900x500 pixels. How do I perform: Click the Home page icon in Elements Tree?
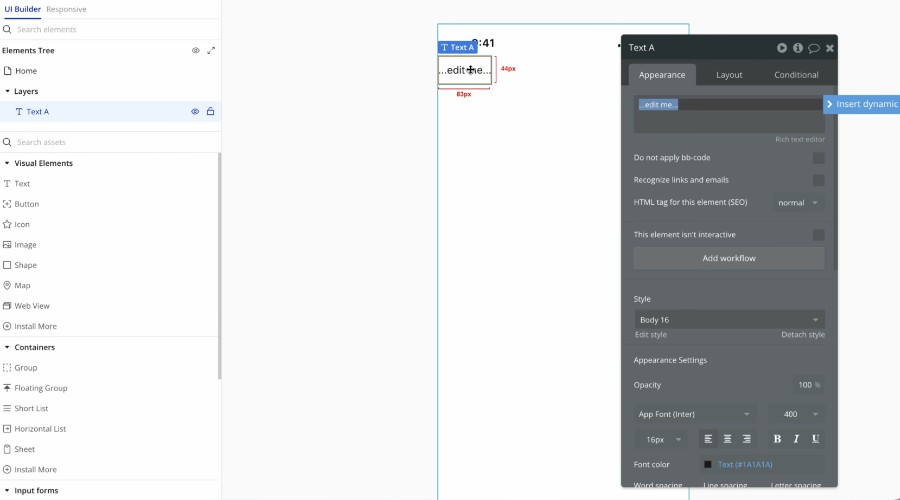click(x=7, y=71)
